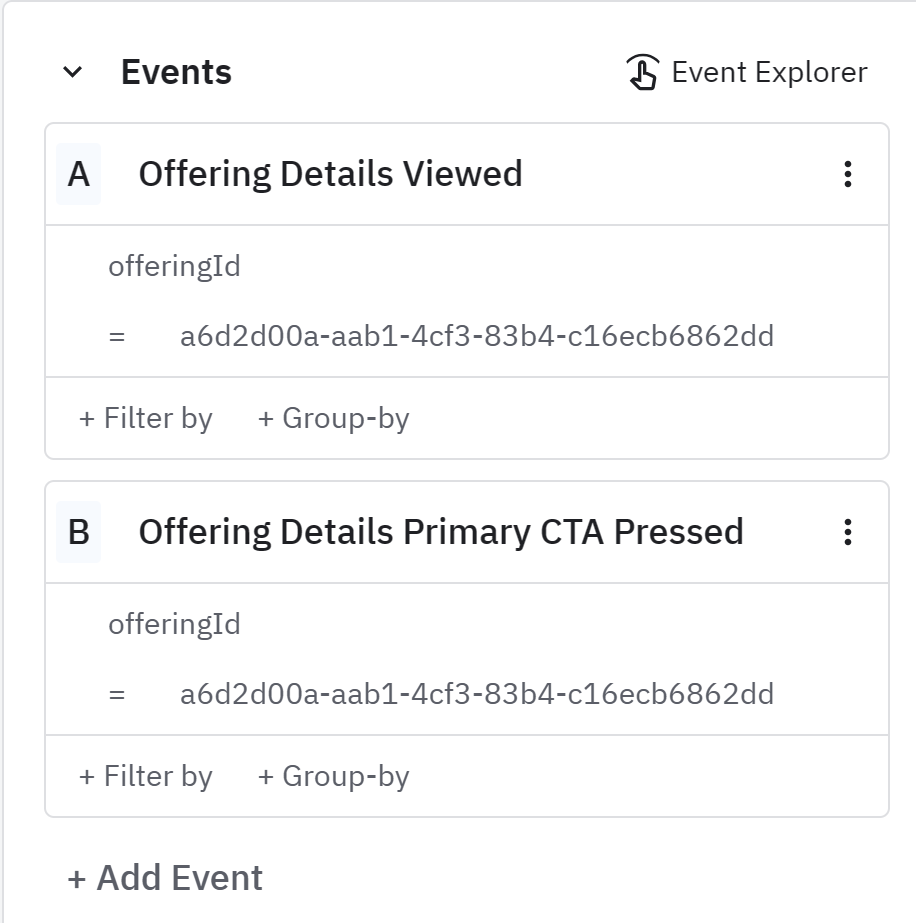Viewport: 916px width, 923px height.
Task: Click the letter A event badge
Action: 78,174
